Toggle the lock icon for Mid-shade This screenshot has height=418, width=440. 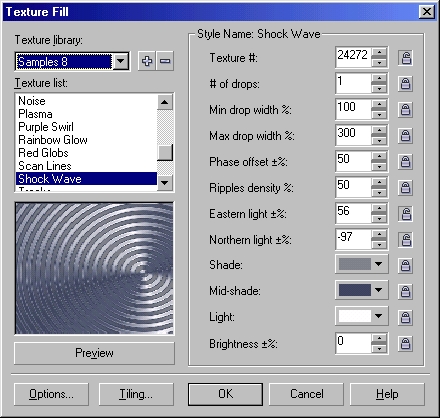(405, 291)
